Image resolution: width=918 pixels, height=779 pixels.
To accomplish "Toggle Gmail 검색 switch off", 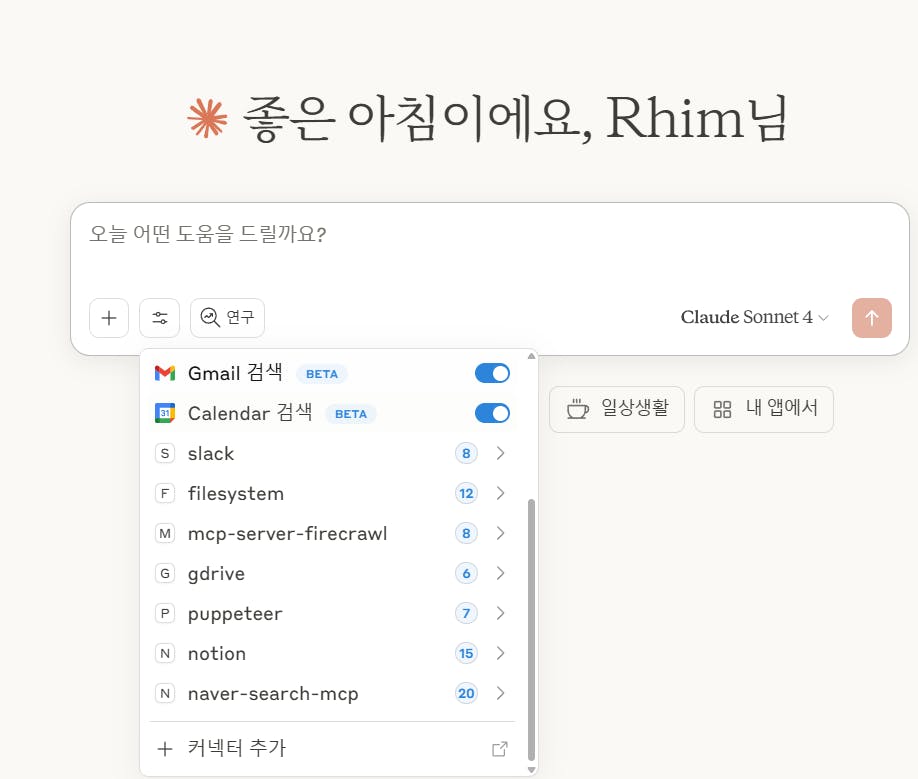I will point(492,373).
